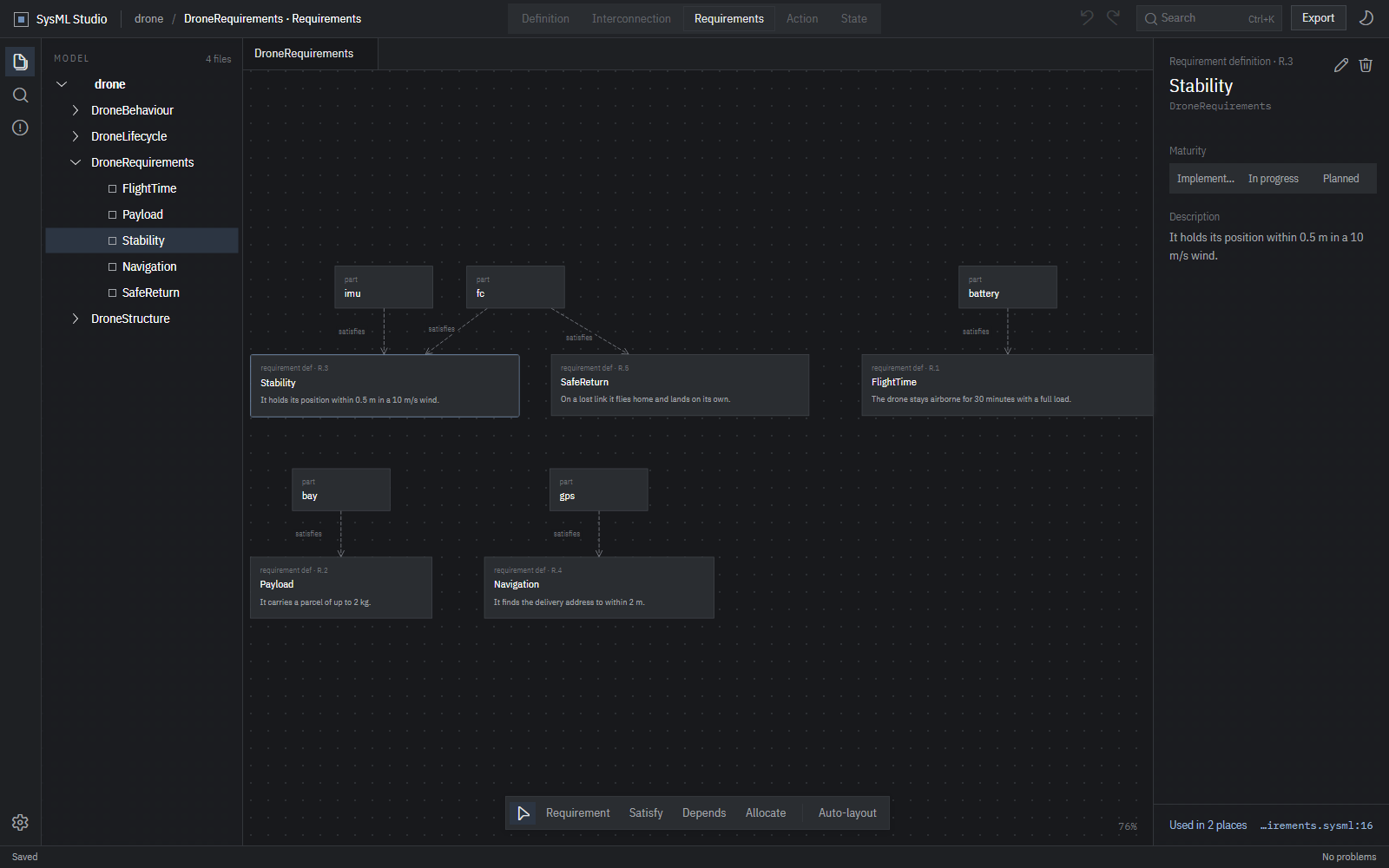The width and height of the screenshot is (1389, 868).
Task: Choose the Satisfy relation tool
Action: [x=646, y=813]
